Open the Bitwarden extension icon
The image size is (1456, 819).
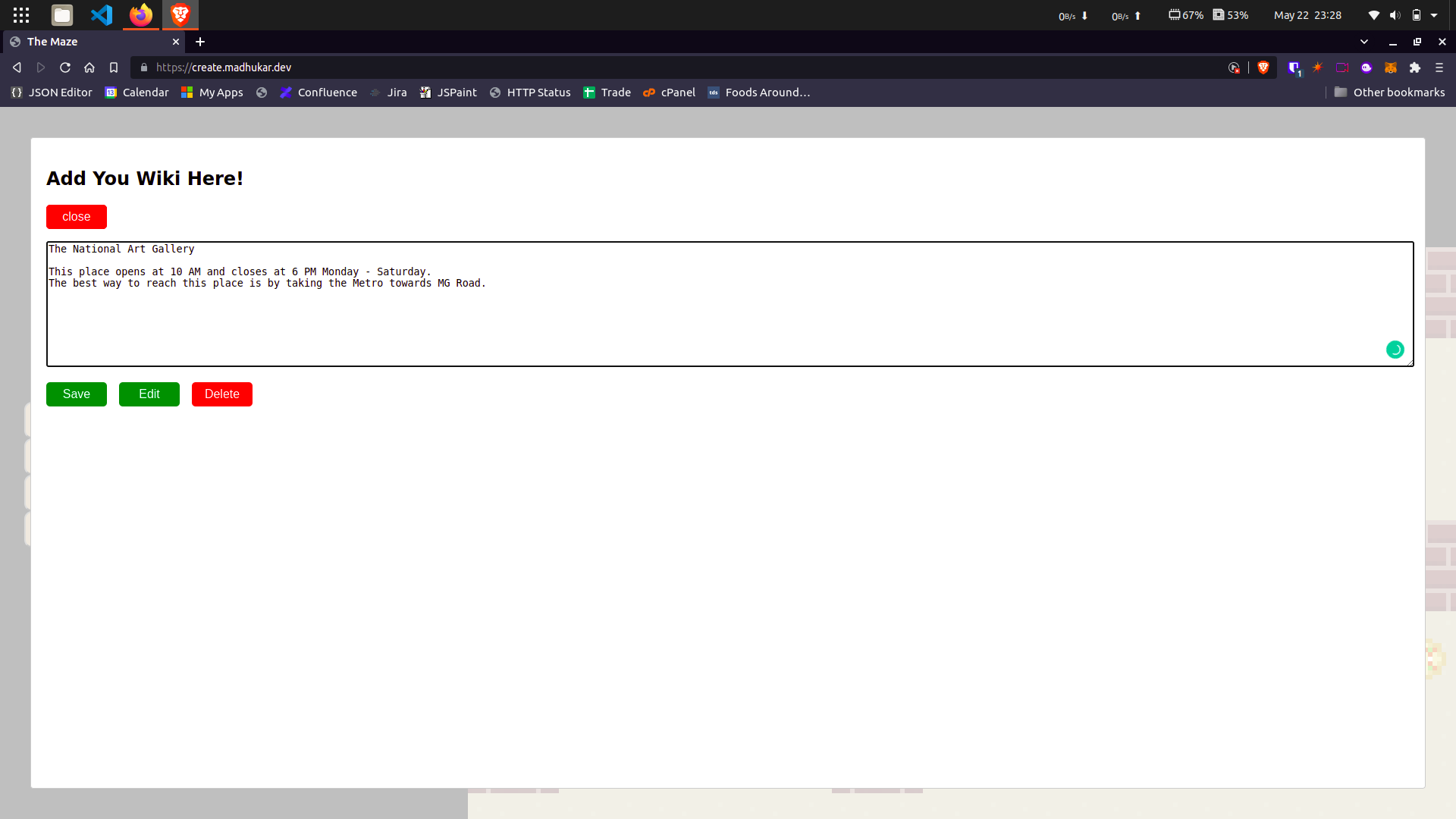tap(1294, 67)
